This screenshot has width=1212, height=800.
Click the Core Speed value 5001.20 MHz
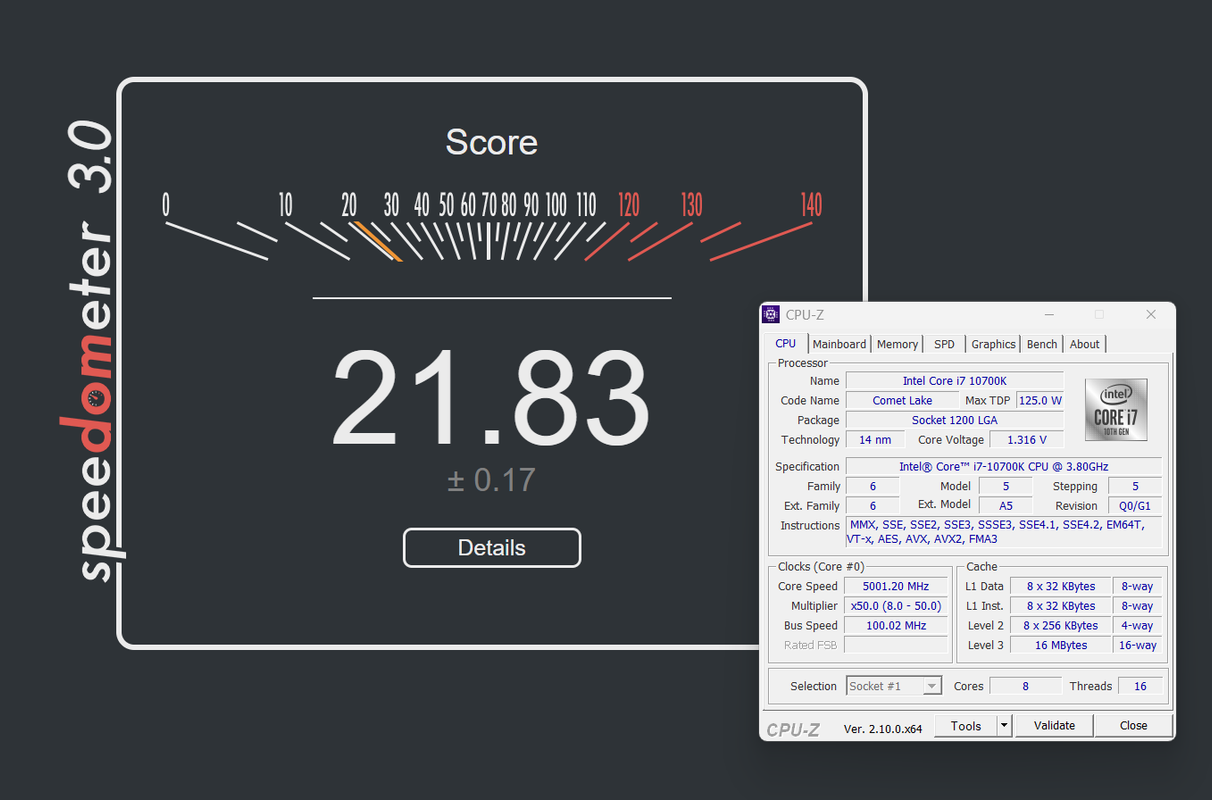(x=896, y=587)
